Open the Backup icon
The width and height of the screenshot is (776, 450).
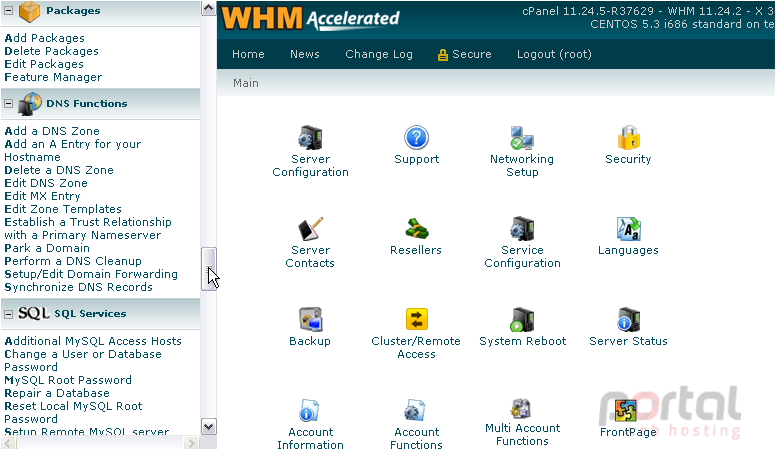[310, 319]
